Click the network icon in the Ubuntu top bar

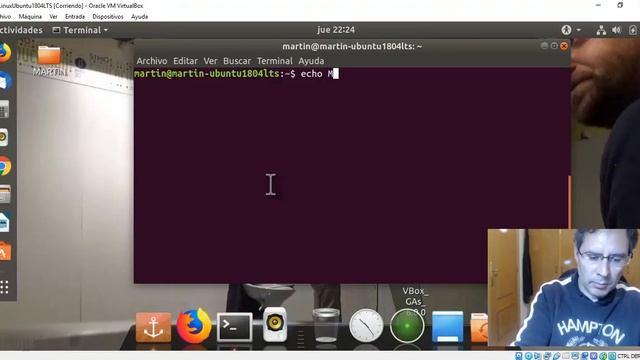[601, 30]
